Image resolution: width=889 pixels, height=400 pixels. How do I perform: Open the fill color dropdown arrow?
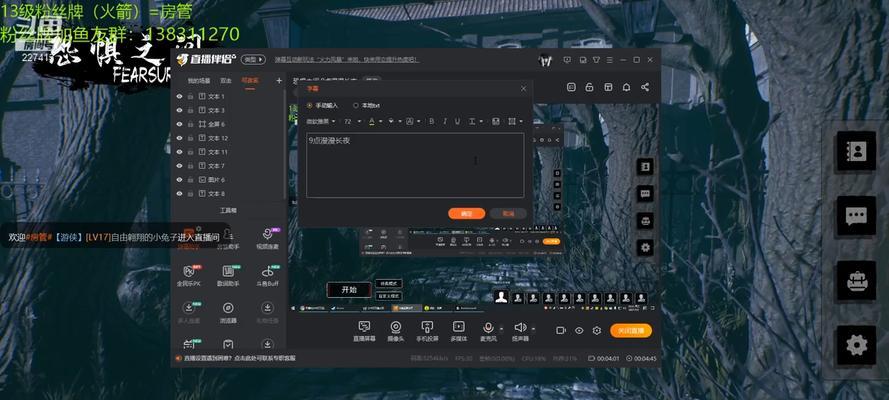pyautogui.click(x=399, y=121)
